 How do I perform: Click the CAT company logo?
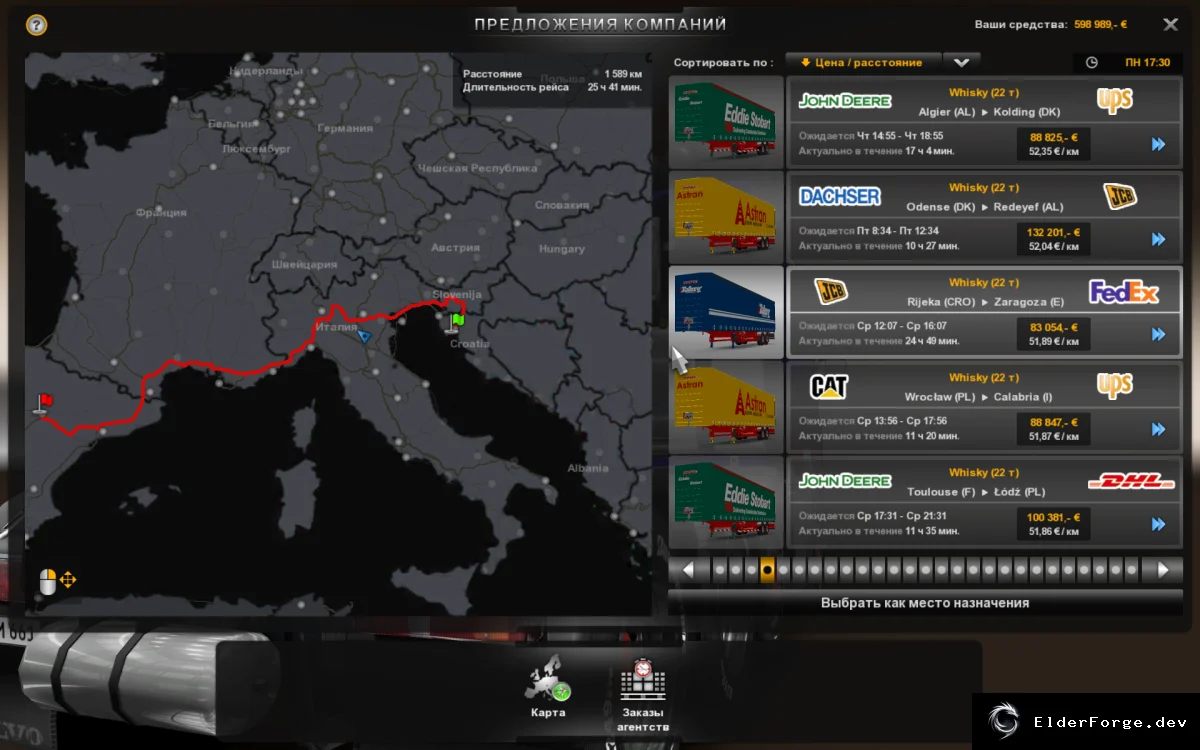(x=830, y=386)
